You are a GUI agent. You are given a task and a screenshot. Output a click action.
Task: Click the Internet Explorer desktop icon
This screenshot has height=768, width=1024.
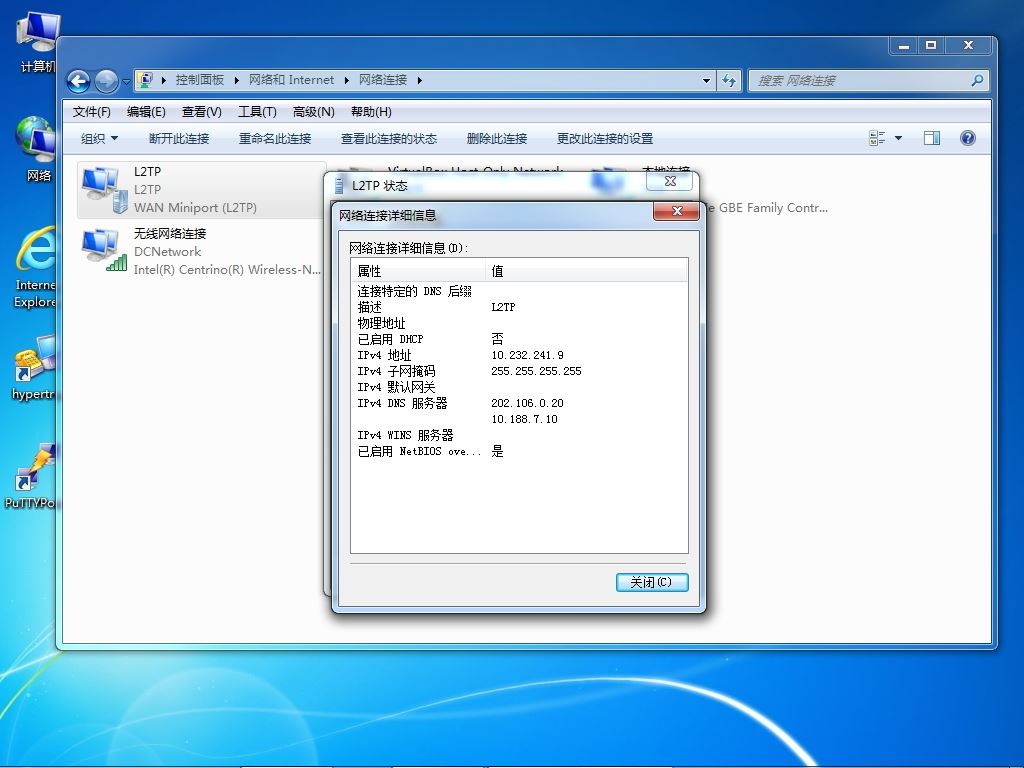[35, 266]
